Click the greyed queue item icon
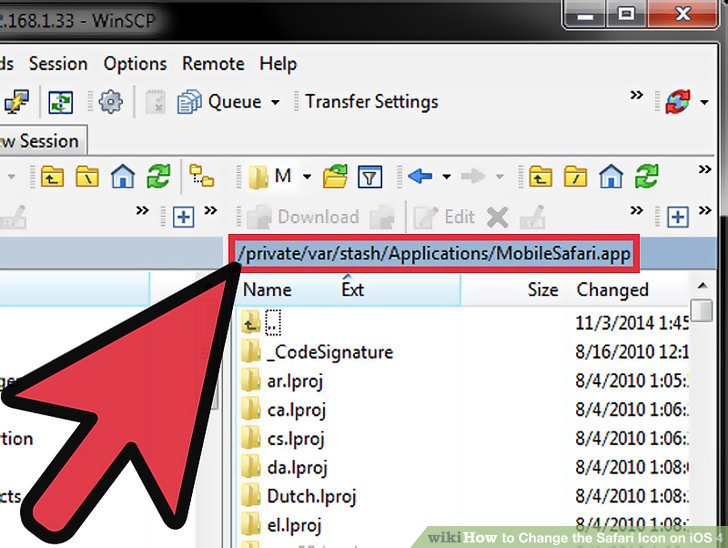The width and height of the screenshot is (728, 548). pos(155,102)
